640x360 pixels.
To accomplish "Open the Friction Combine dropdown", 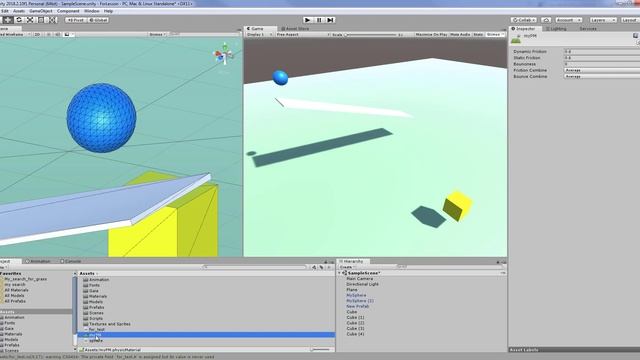I will (602, 70).
